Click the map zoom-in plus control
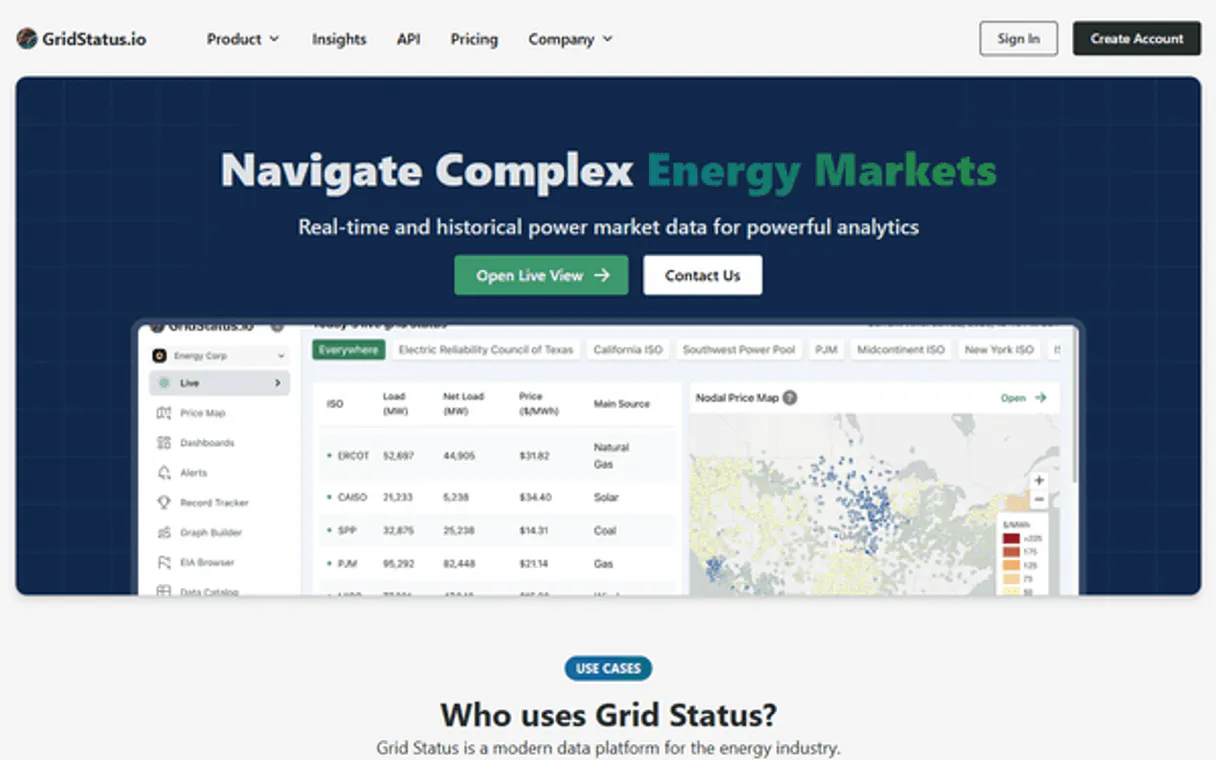The width and height of the screenshot is (1216, 760). pyautogui.click(x=1039, y=479)
